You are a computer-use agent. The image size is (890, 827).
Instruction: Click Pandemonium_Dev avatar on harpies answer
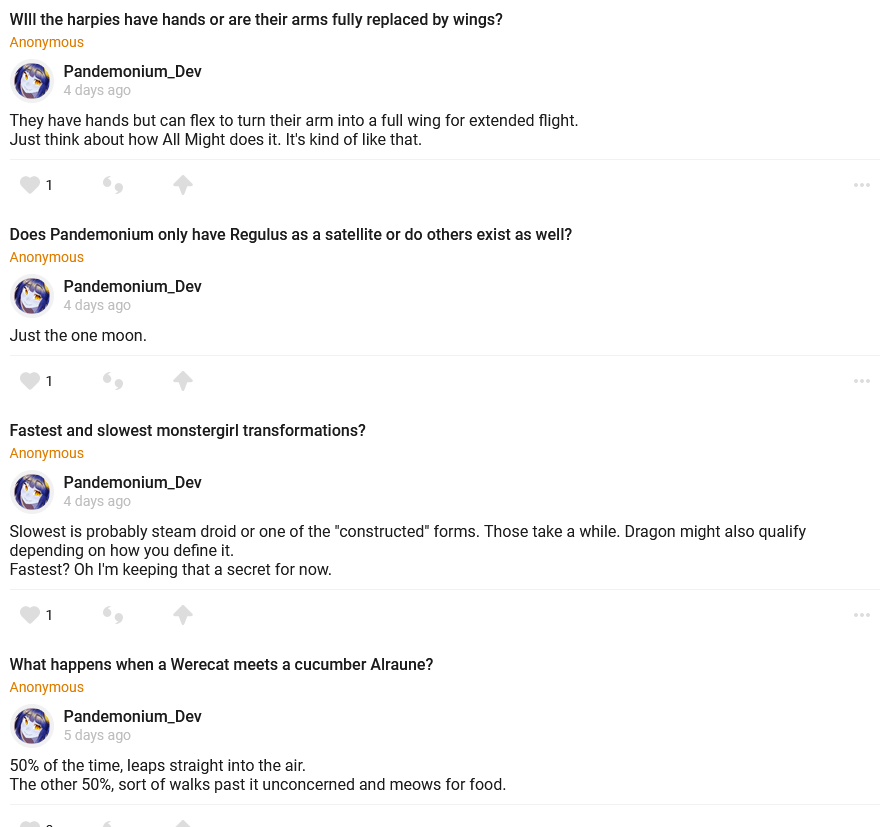tap(32, 81)
